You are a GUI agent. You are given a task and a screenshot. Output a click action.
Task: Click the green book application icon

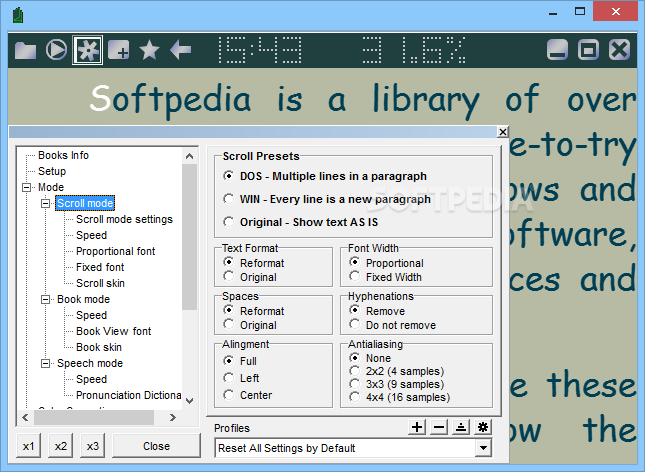pyautogui.click(x=18, y=16)
